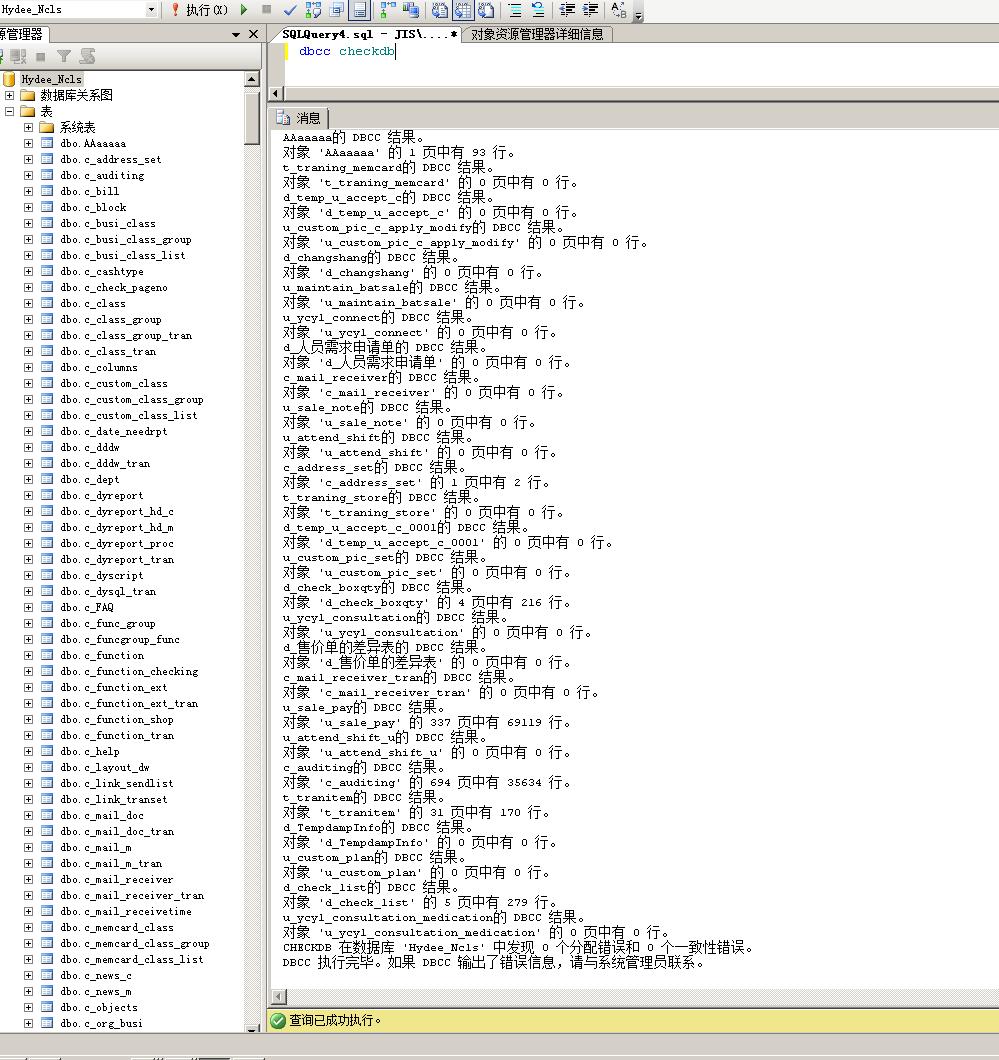Image resolution: width=999 pixels, height=1060 pixels.
Task: Click the 执行(X) execute button
Action: pos(199,9)
